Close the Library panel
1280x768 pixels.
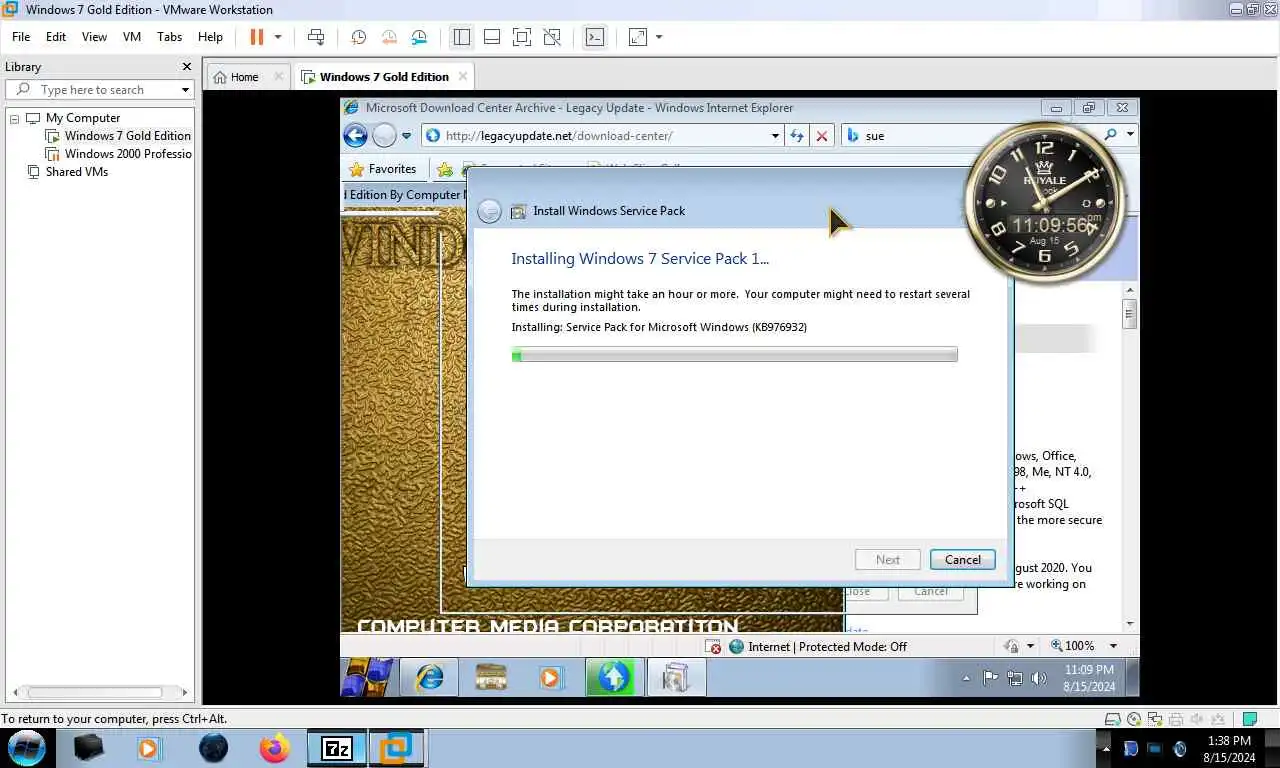tap(186, 67)
